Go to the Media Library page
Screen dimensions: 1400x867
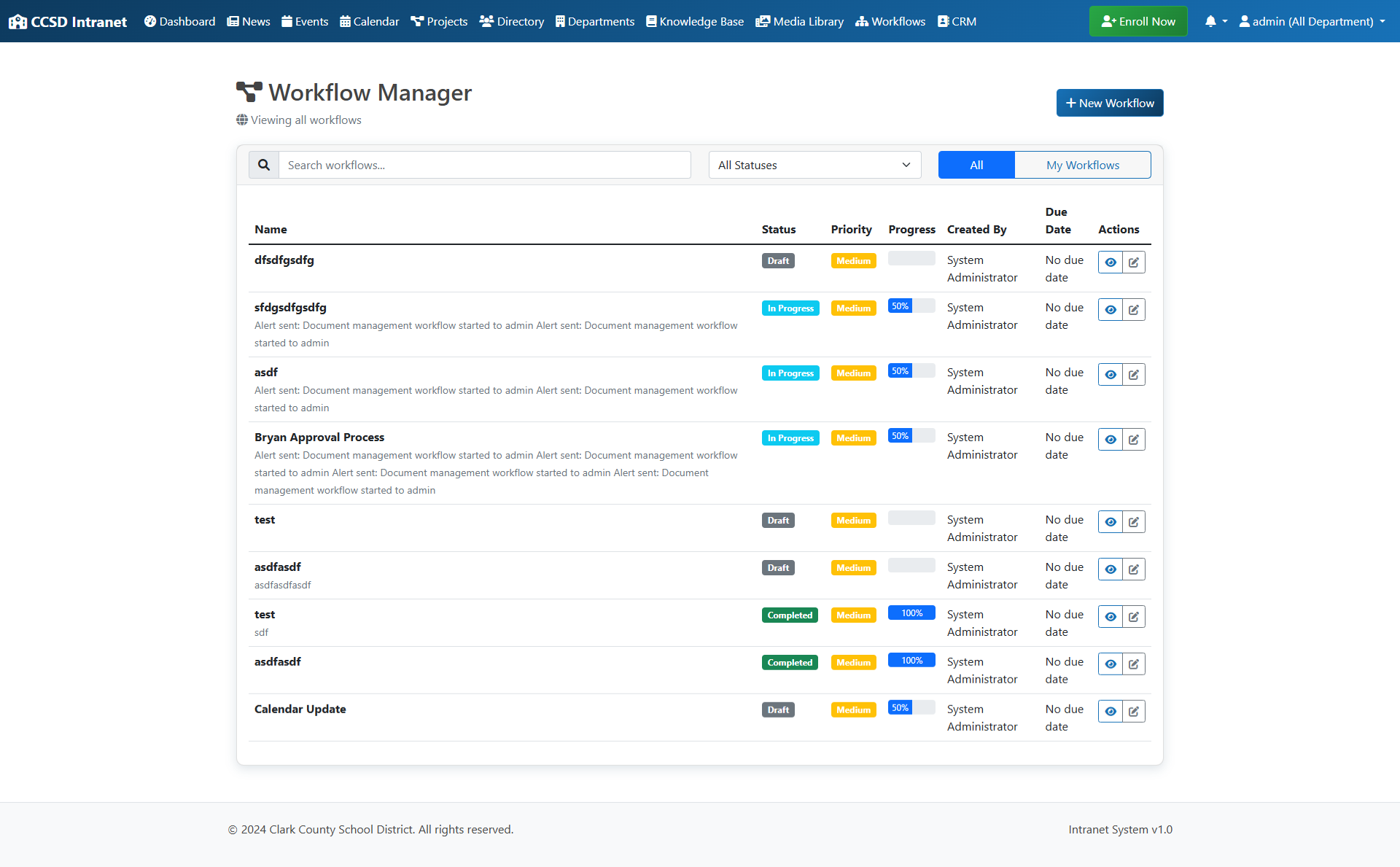[x=800, y=21]
